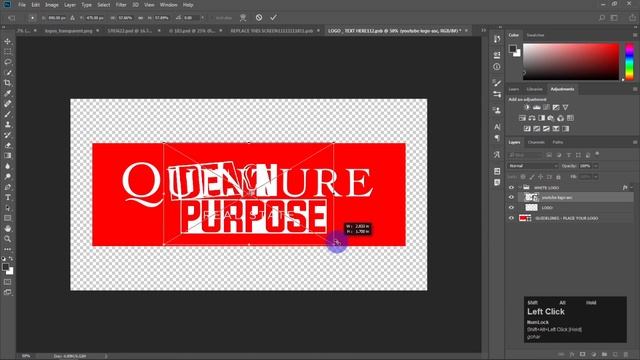
Task: Select the Crop tool
Action: 7,83
